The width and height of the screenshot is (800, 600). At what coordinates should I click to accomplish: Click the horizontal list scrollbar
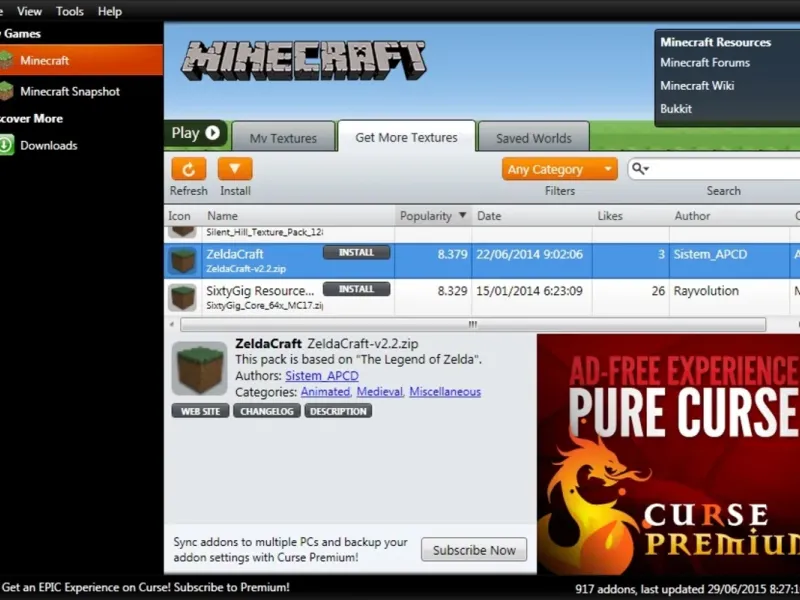pos(473,324)
